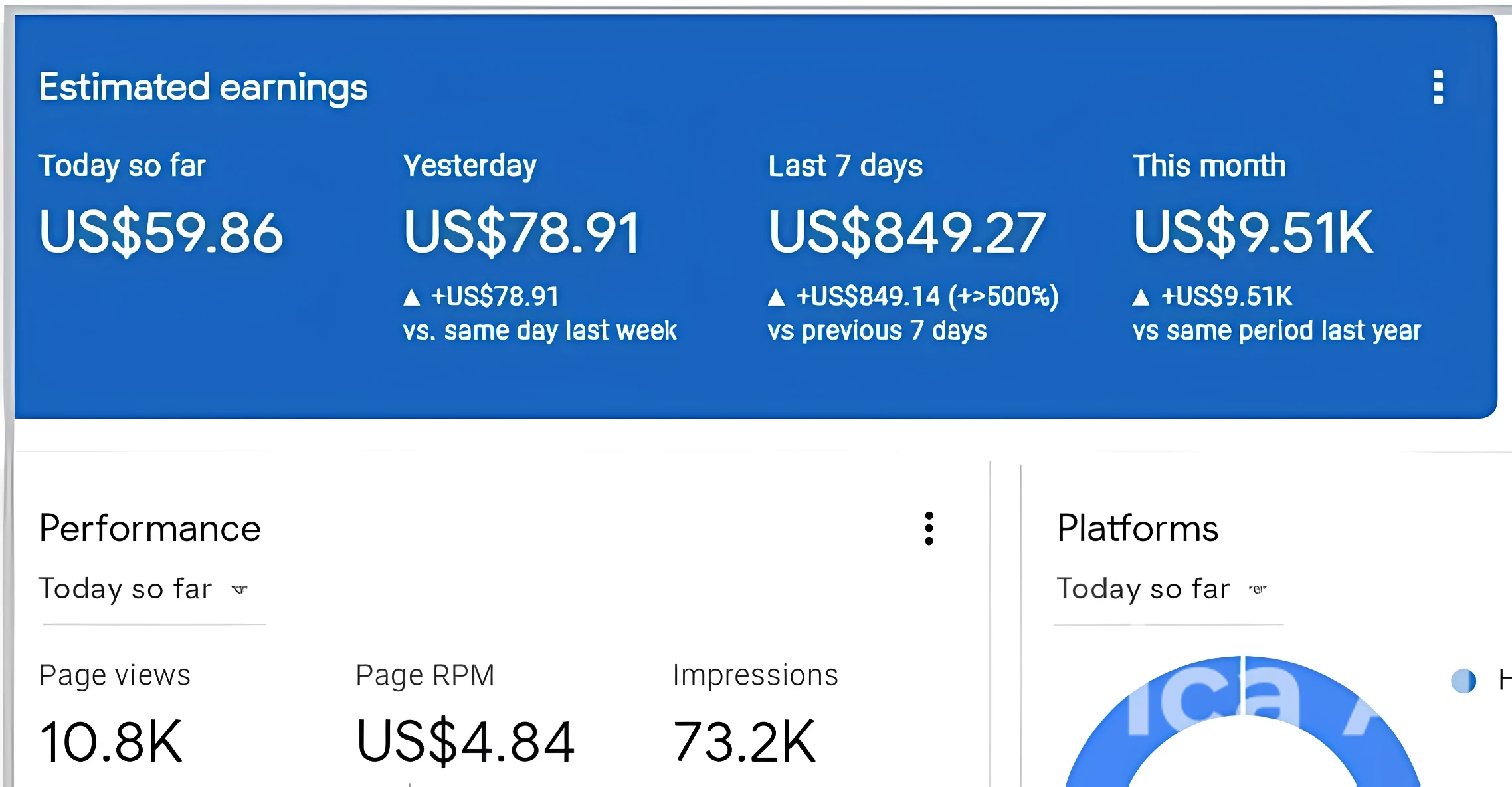Click the up-triangle next to +US$78.91

pyautogui.click(x=412, y=297)
